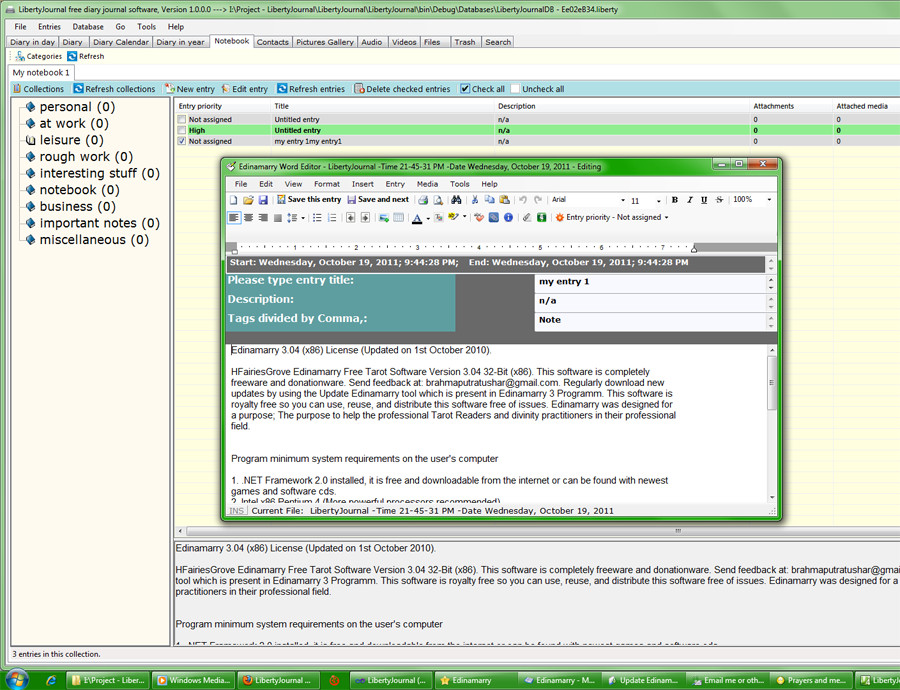Open the highlighter tool dropdown arrow
900x690 pixels.
click(x=464, y=218)
